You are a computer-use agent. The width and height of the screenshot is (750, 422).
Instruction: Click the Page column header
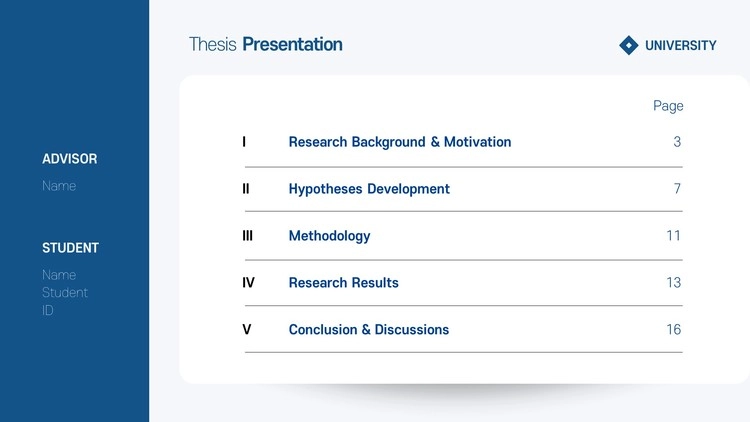tap(668, 106)
